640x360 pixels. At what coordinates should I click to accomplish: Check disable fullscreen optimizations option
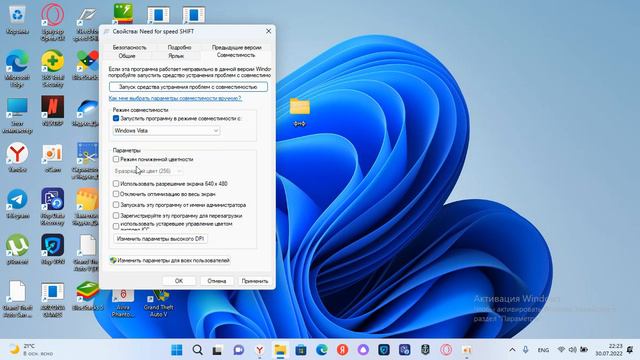pyautogui.click(x=116, y=194)
